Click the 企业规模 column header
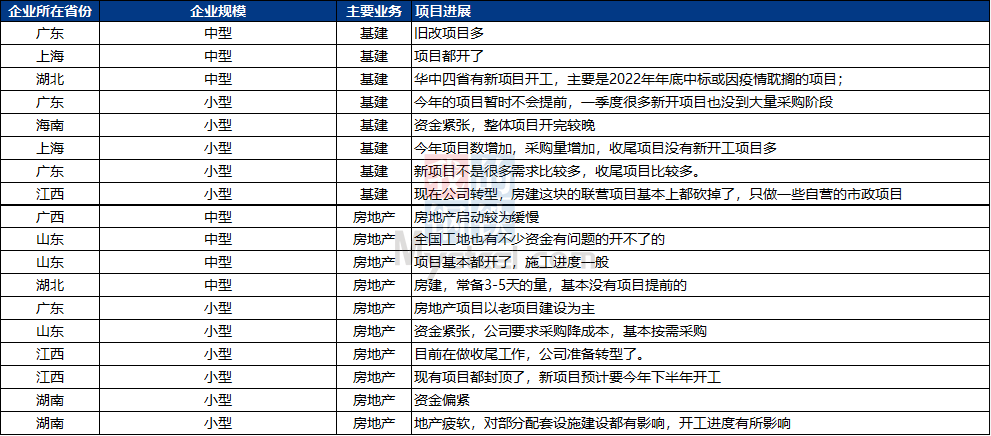This screenshot has height=436, width=991. click(218, 12)
